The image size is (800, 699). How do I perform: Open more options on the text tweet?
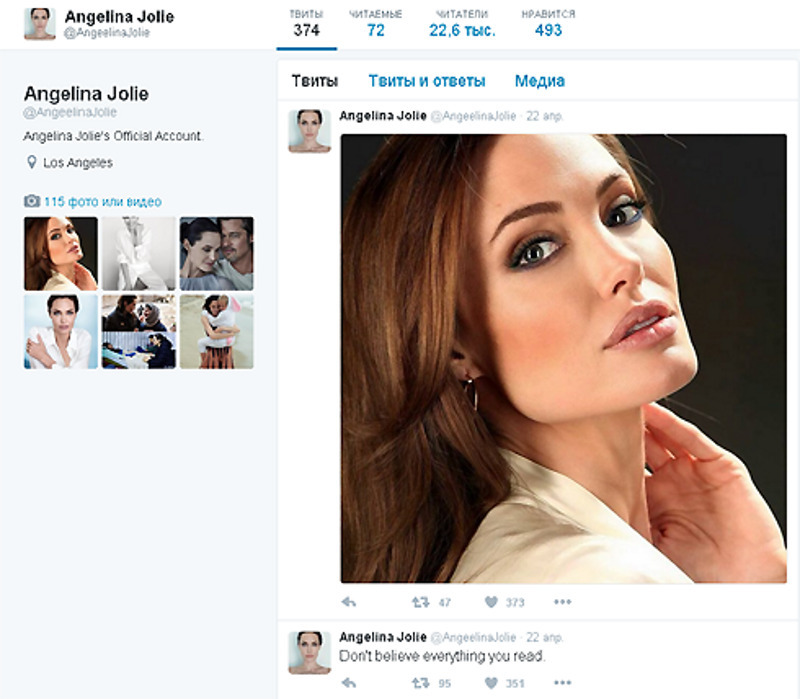(x=562, y=683)
